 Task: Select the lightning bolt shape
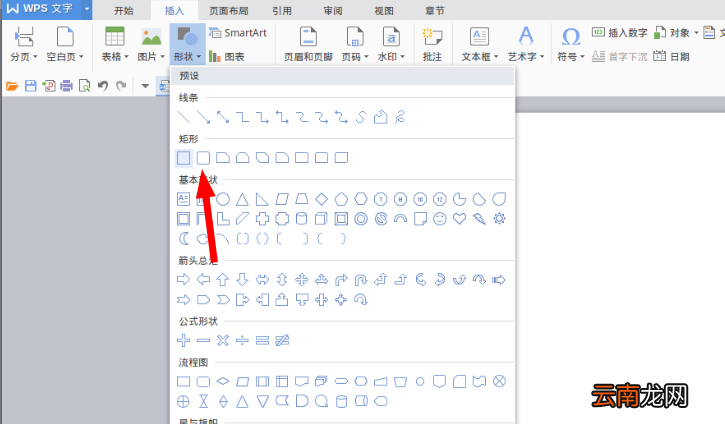coord(479,219)
